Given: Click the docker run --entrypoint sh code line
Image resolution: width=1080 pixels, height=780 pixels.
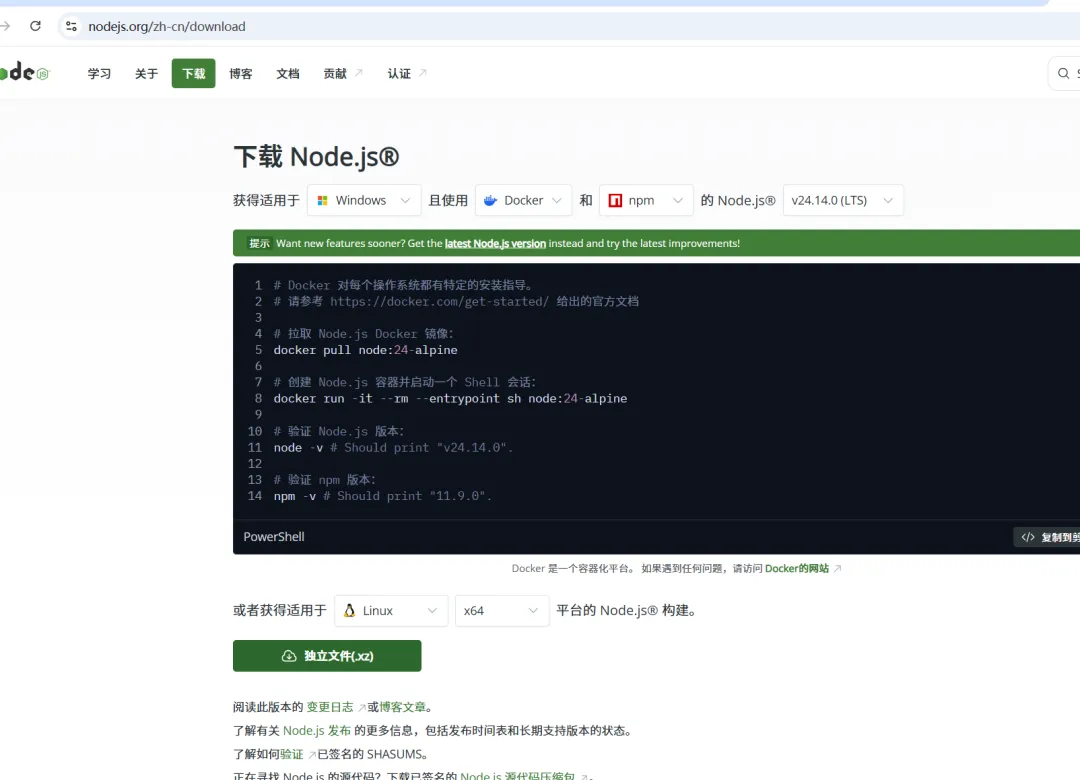Looking at the screenshot, I should [450, 398].
